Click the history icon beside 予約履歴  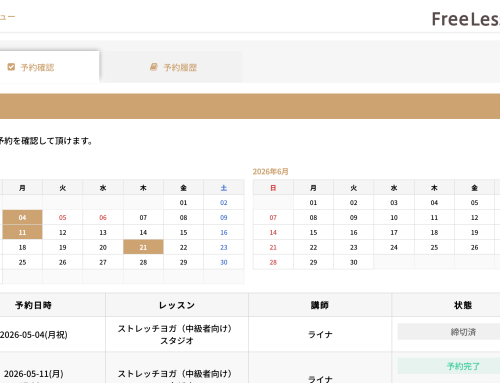[x=154, y=67]
